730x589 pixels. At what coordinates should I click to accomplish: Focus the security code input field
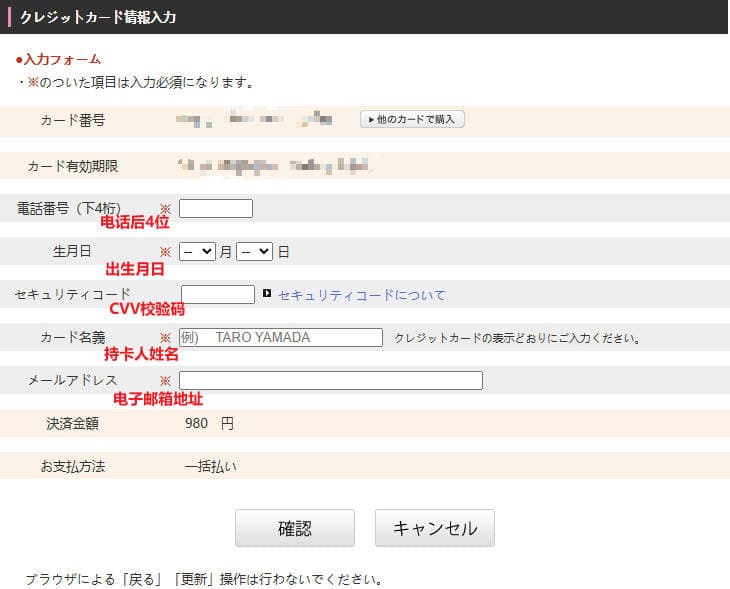click(x=218, y=294)
